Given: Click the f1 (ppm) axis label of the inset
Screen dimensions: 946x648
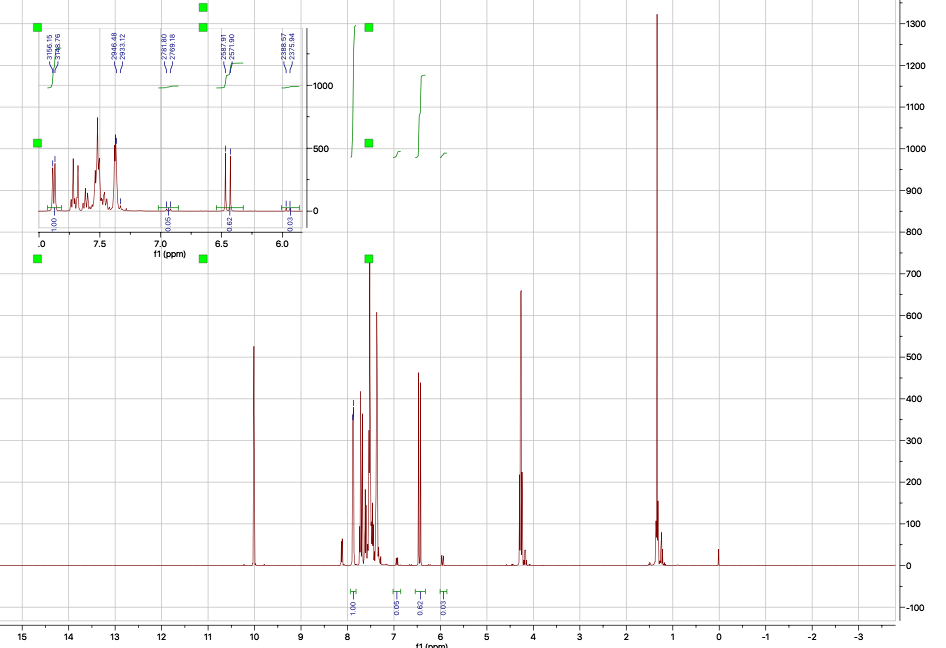Looking at the screenshot, I should [x=169, y=252].
